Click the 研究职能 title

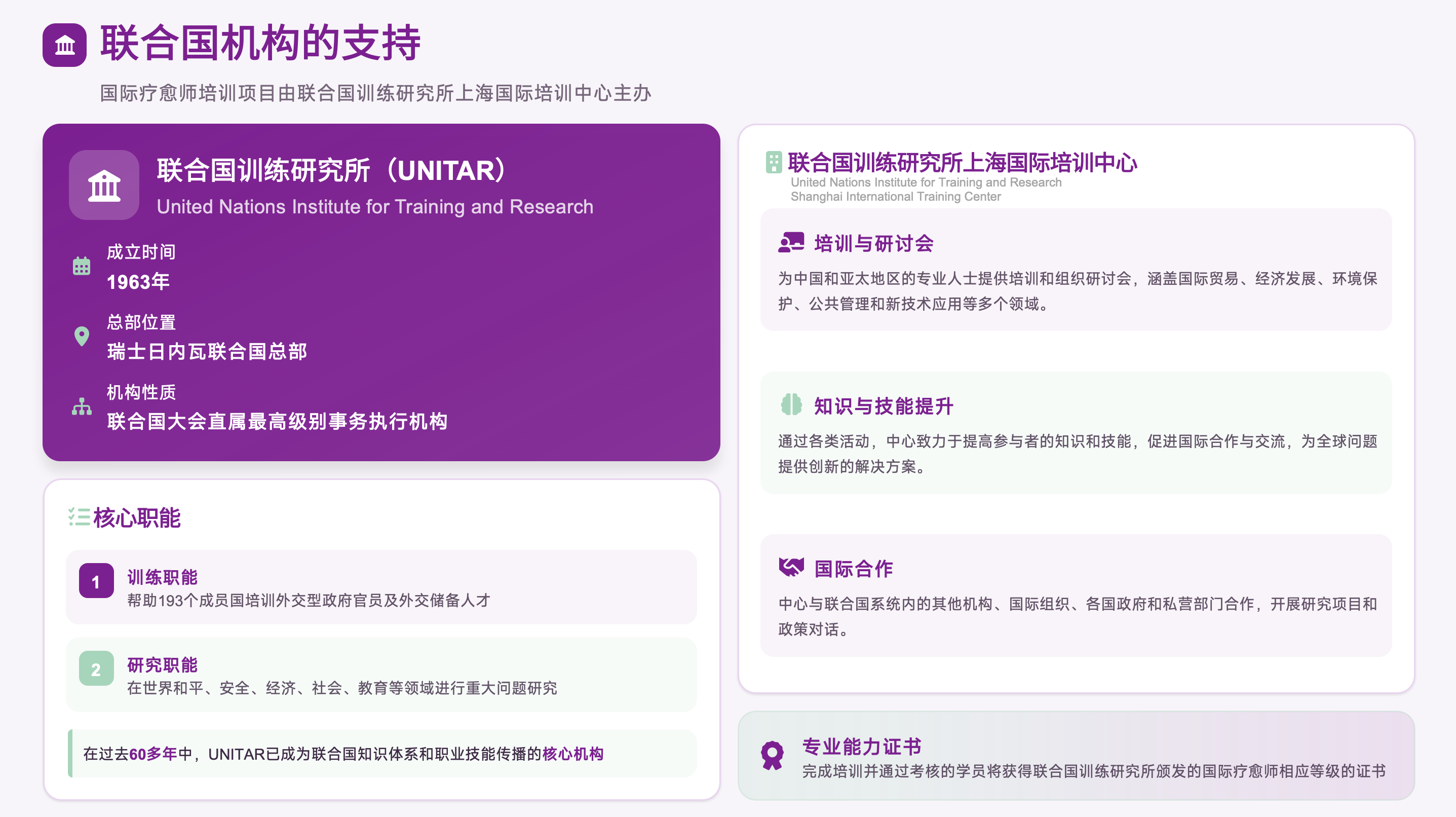162,665
